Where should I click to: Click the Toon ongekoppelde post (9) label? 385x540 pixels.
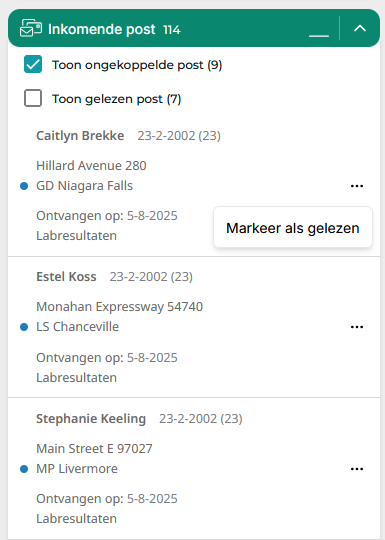click(137, 65)
